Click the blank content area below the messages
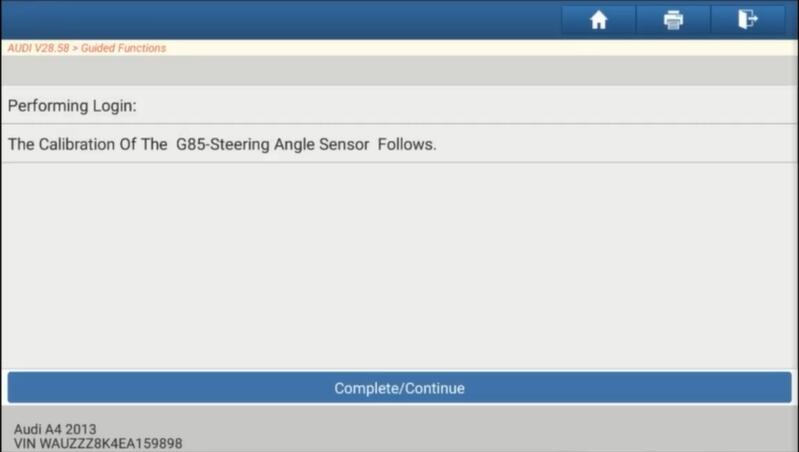 click(400, 265)
